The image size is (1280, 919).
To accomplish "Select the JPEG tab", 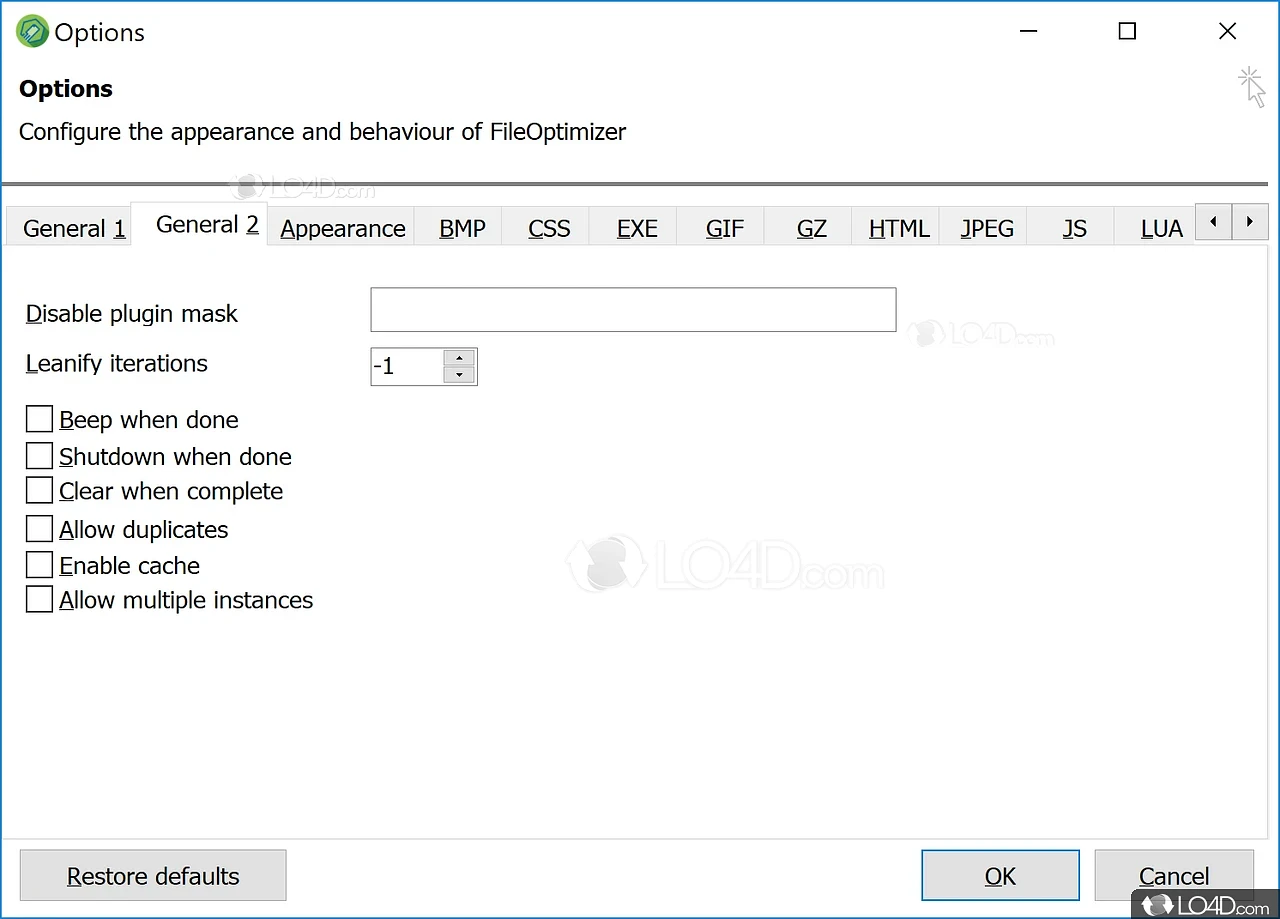I will click(986, 229).
